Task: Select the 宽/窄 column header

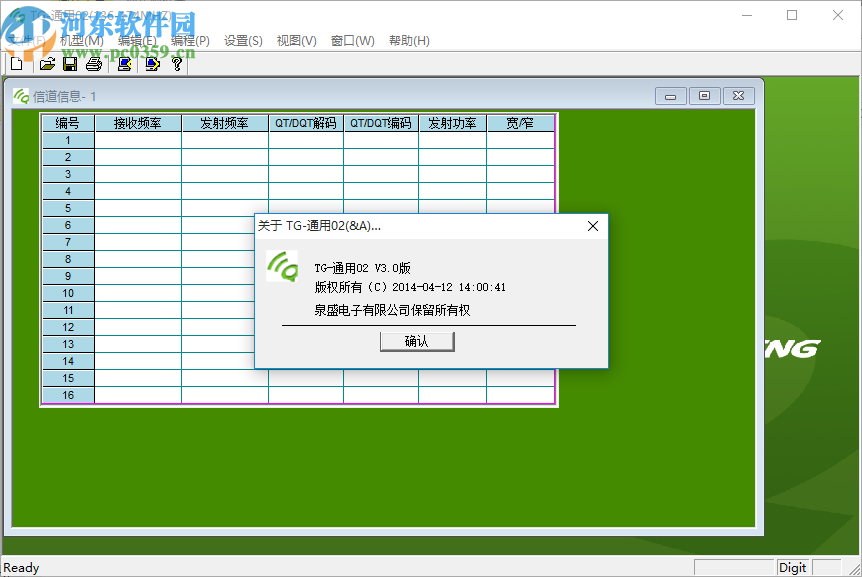Action: [520, 123]
